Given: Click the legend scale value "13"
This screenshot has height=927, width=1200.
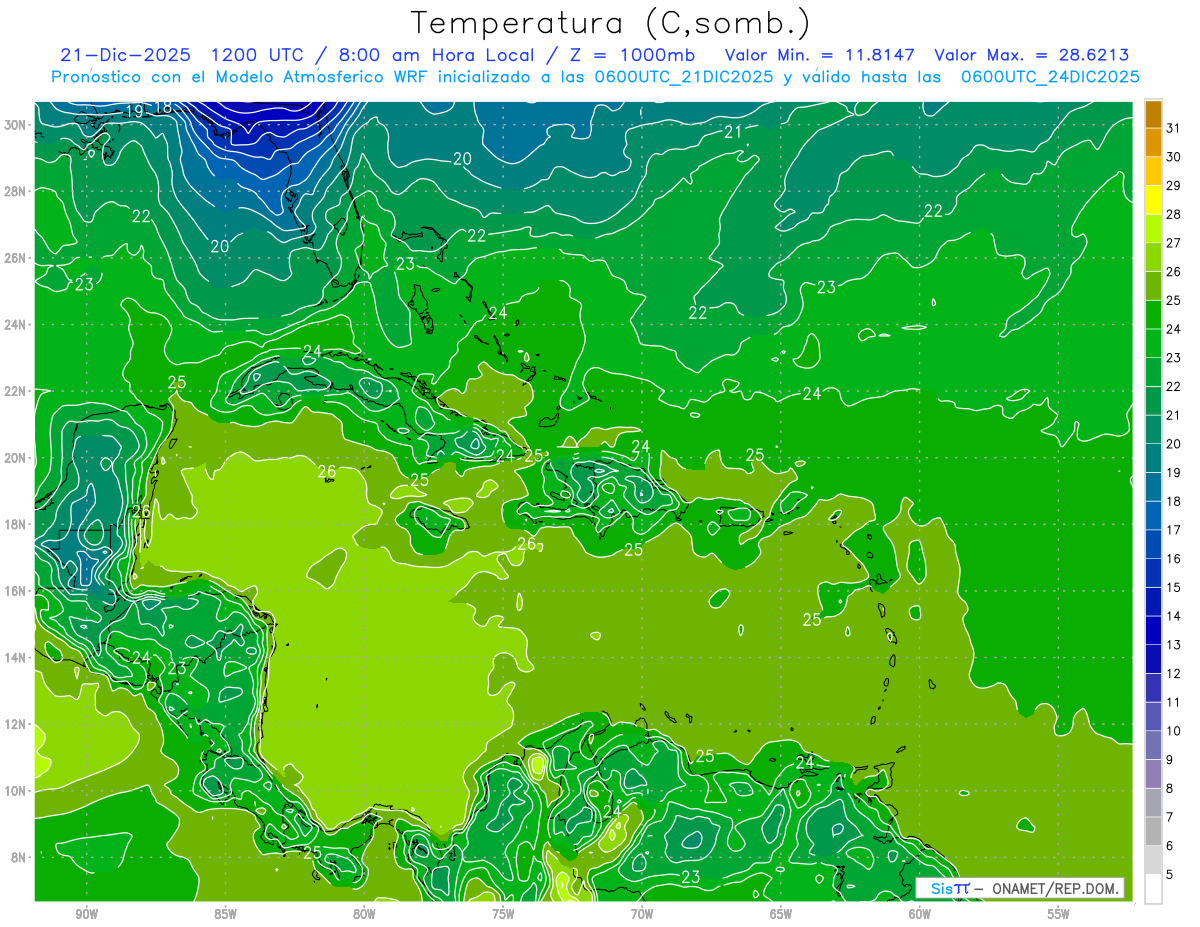Looking at the screenshot, I should (x=1173, y=645).
